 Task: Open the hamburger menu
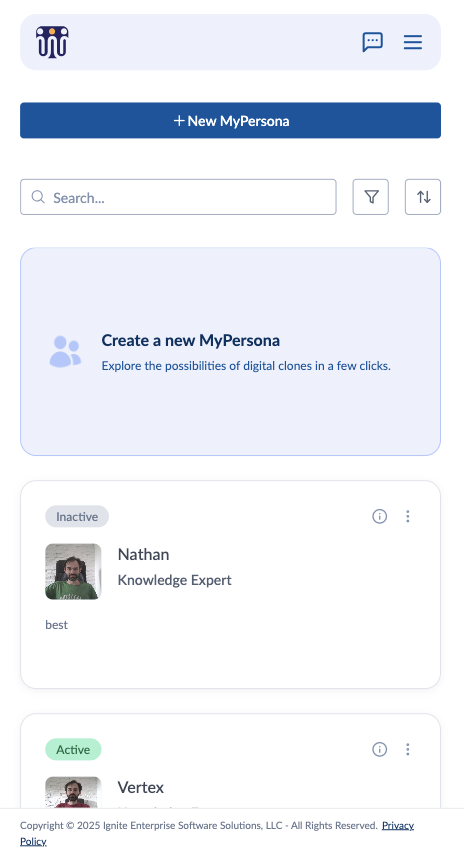pyautogui.click(x=413, y=42)
